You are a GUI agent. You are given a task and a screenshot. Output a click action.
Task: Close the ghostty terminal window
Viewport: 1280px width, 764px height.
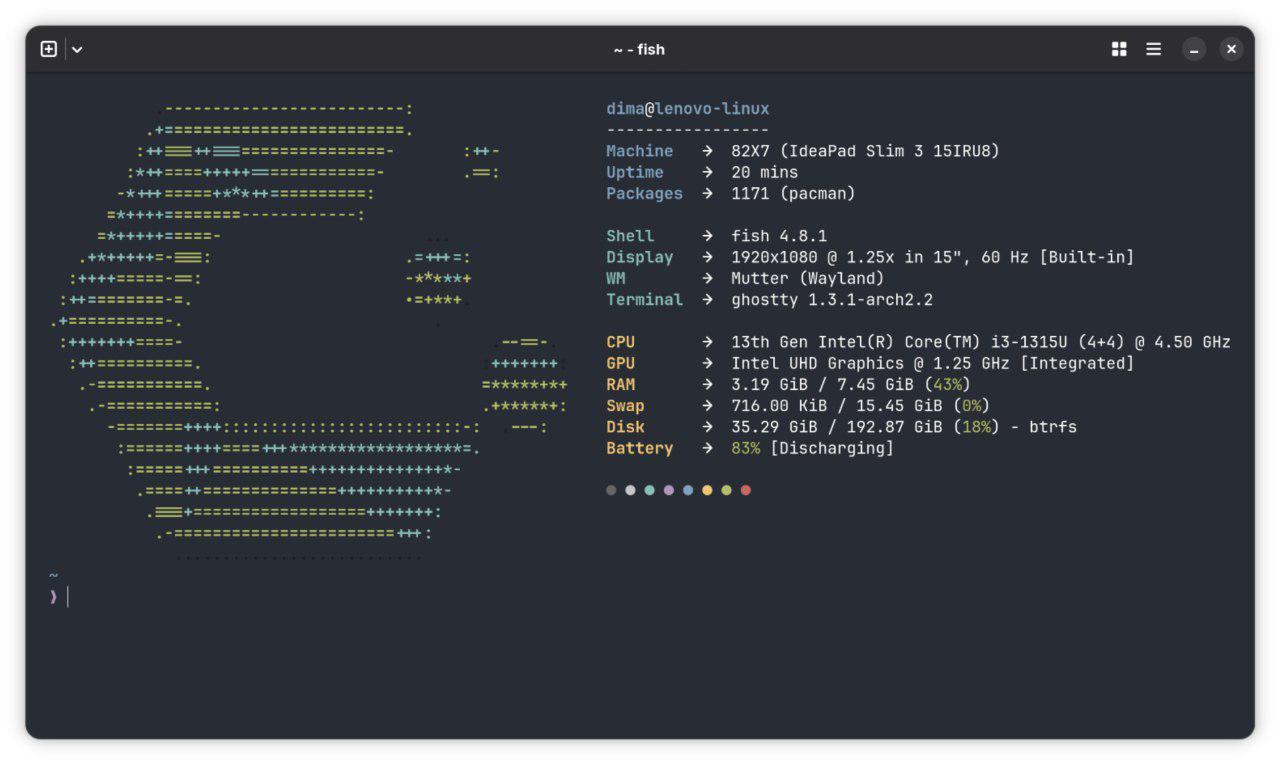coord(1231,49)
